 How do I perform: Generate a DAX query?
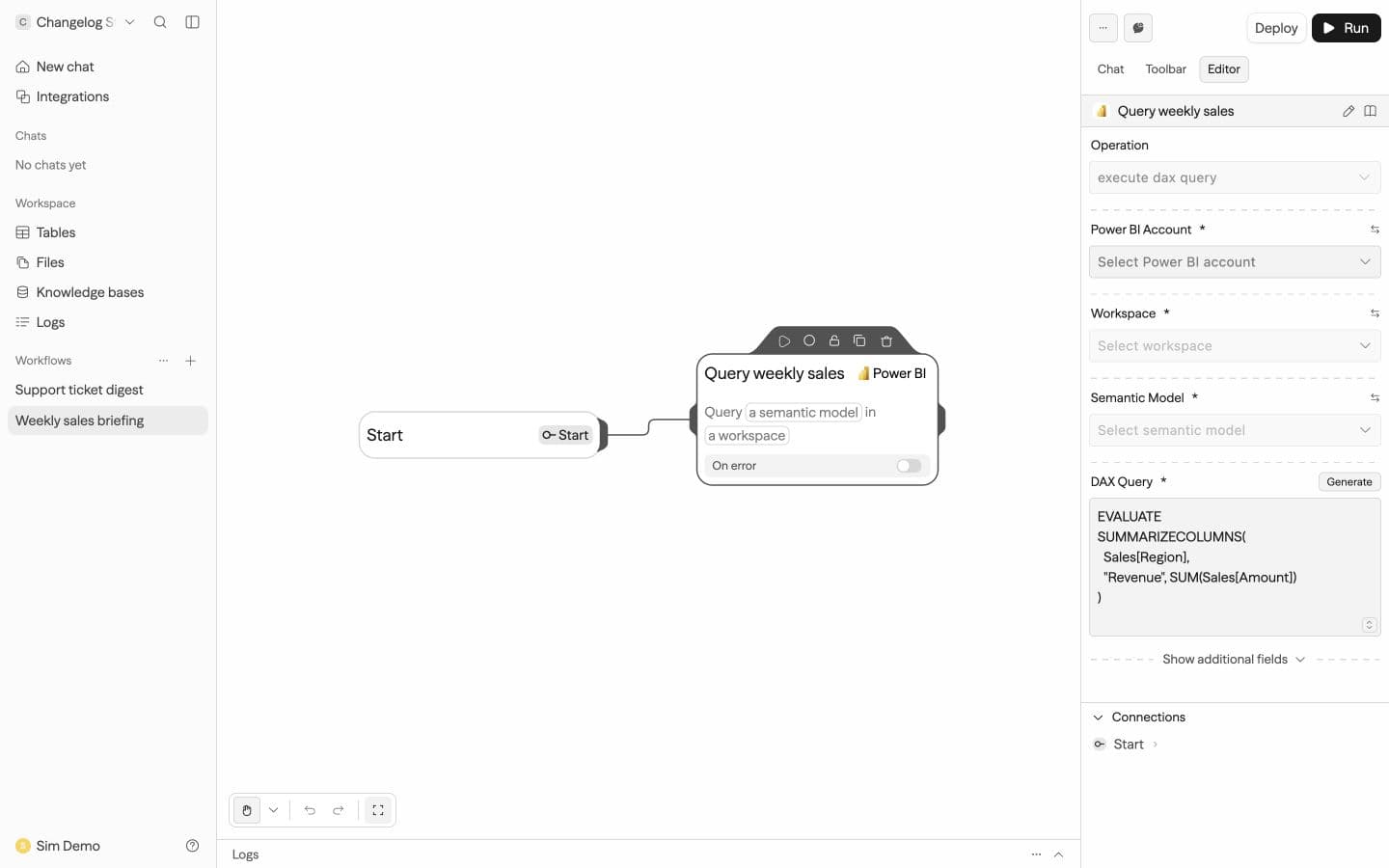(1349, 482)
